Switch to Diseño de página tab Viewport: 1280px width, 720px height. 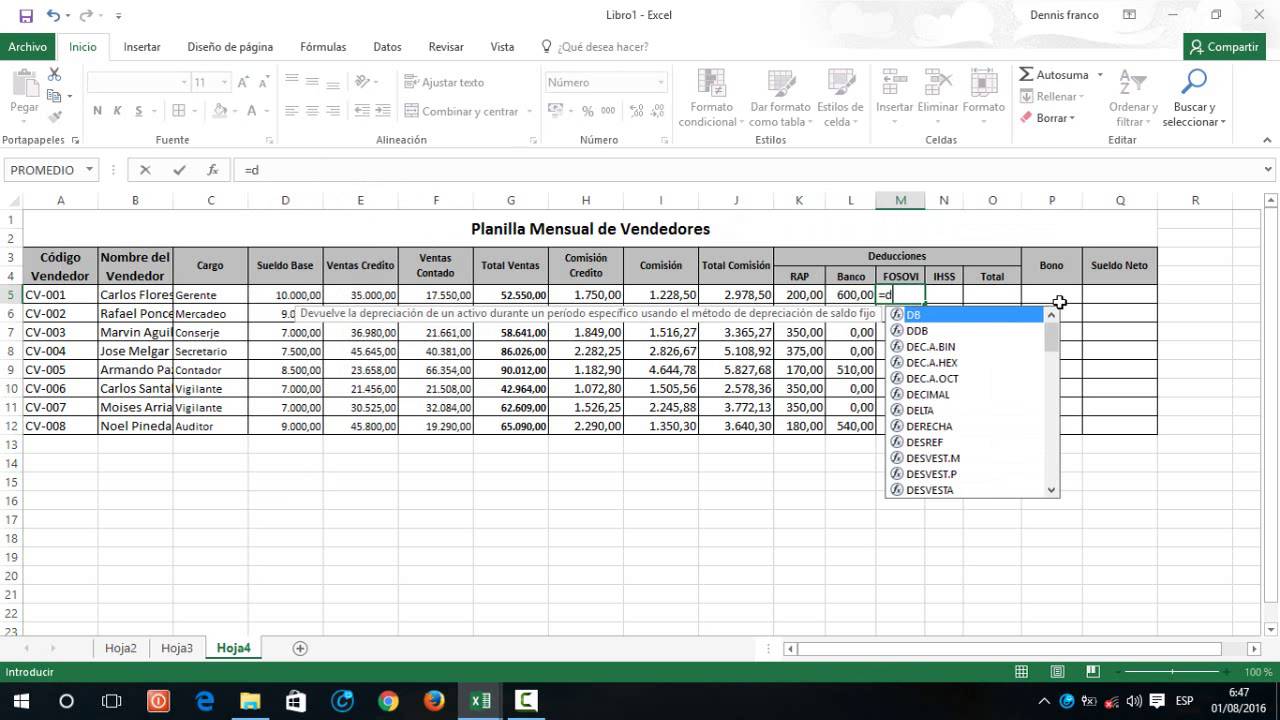(x=230, y=47)
